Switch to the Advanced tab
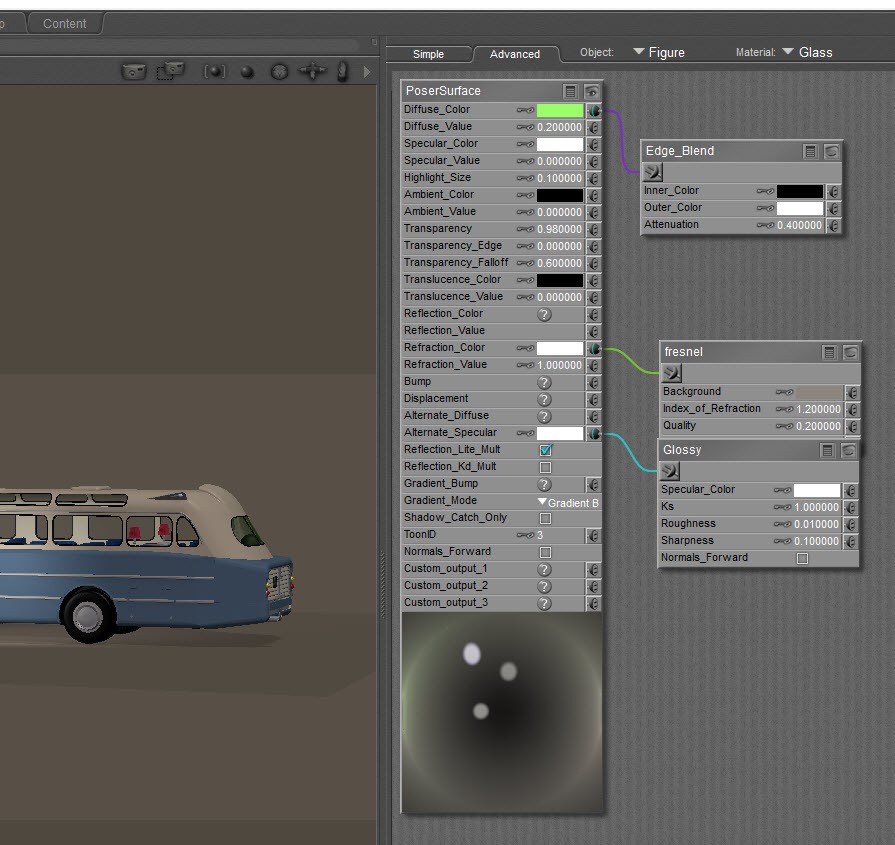The height and width of the screenshot is (845, 895). pyautogui.click(x=515, y=54)
